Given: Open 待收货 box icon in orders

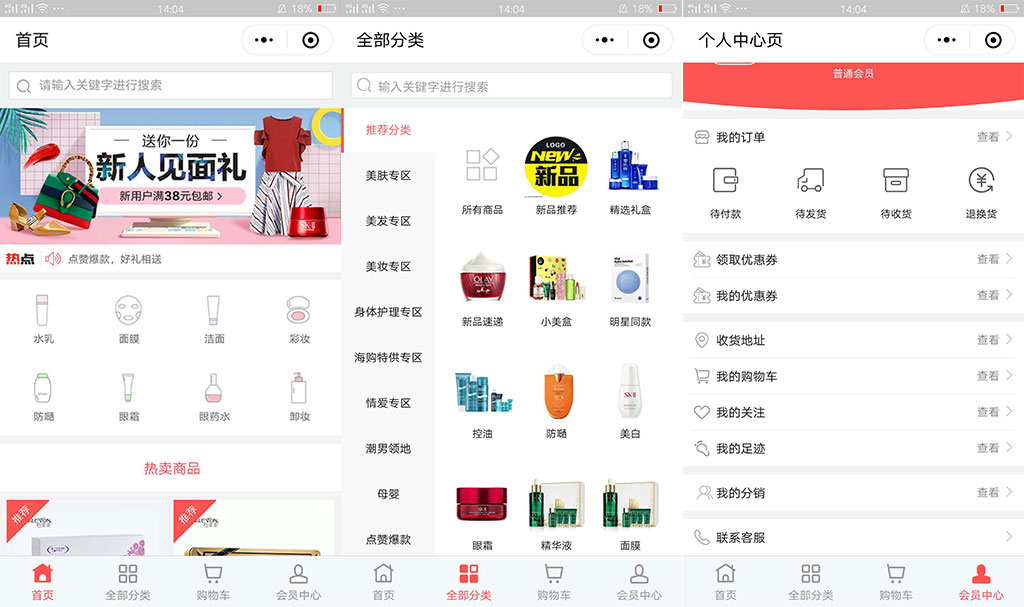Looking at the screenshot, I should pyautogui.click(x=895, y=181).
